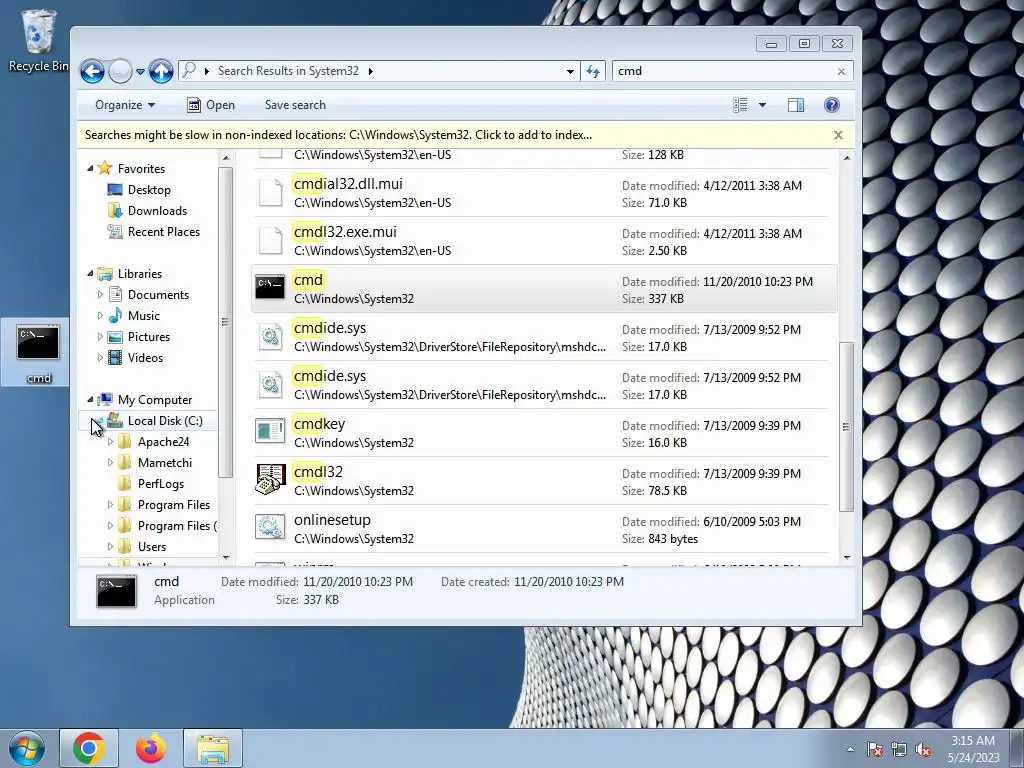Open the More view options arrow
Screen dimensions: 1024x768
[x=762, y=105]
